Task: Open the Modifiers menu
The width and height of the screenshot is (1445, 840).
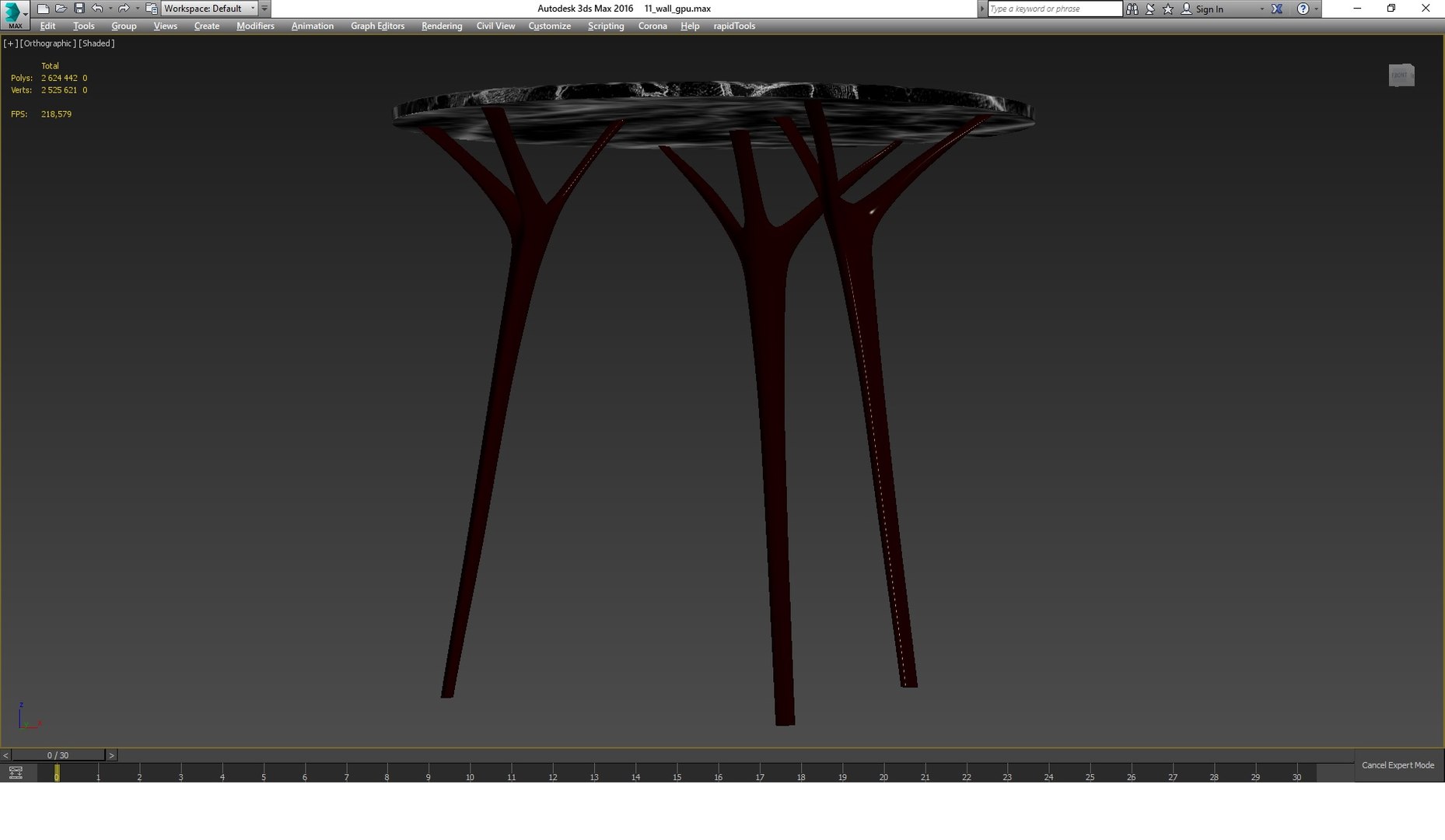Action: click(x=255, y=26)
